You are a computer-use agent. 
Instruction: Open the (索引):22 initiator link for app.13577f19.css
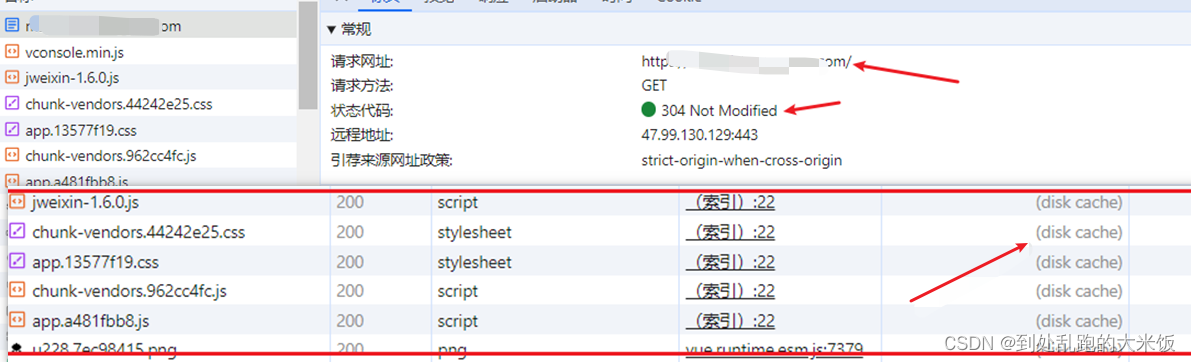pos(730,263)
